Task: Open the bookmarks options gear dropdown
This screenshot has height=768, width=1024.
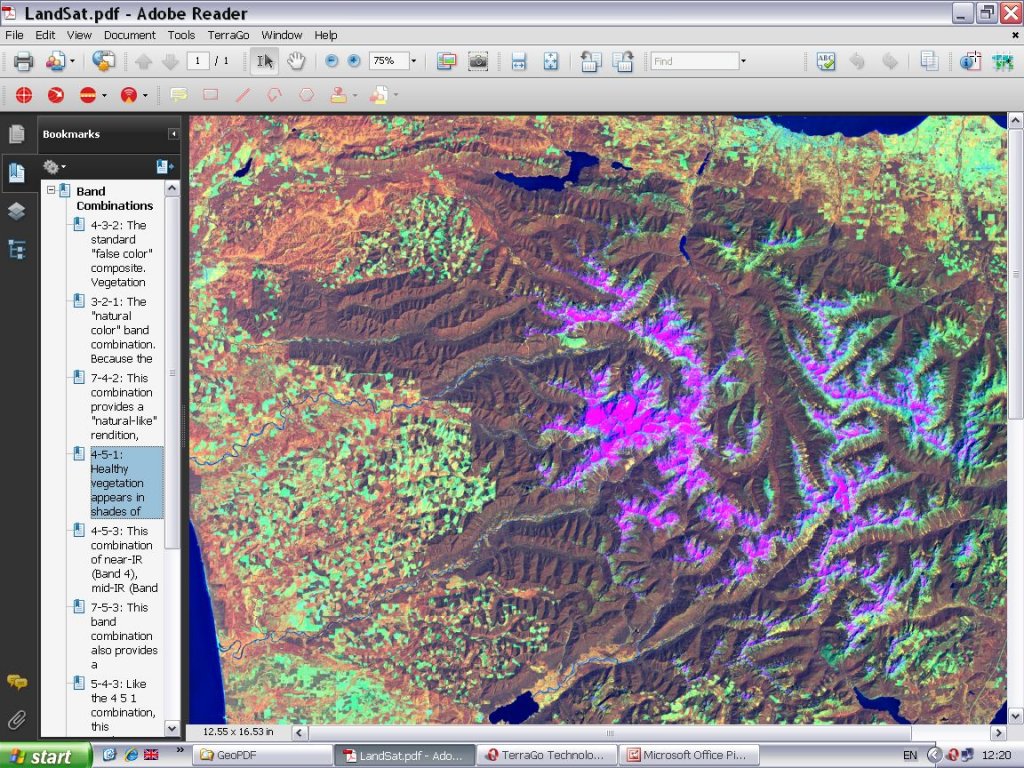Action: [x=54, y=167]
